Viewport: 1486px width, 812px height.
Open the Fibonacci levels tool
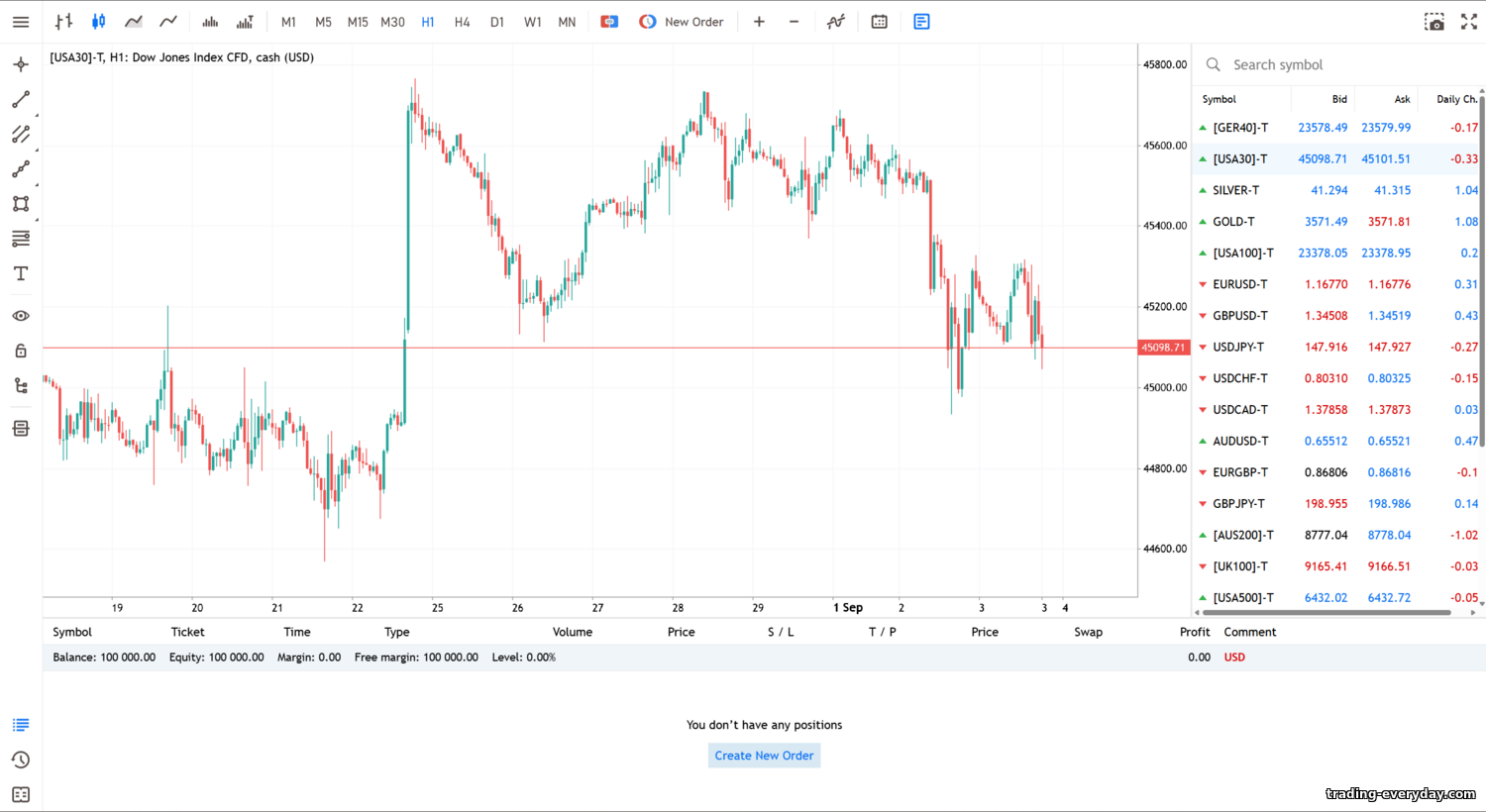click(21, 239)
